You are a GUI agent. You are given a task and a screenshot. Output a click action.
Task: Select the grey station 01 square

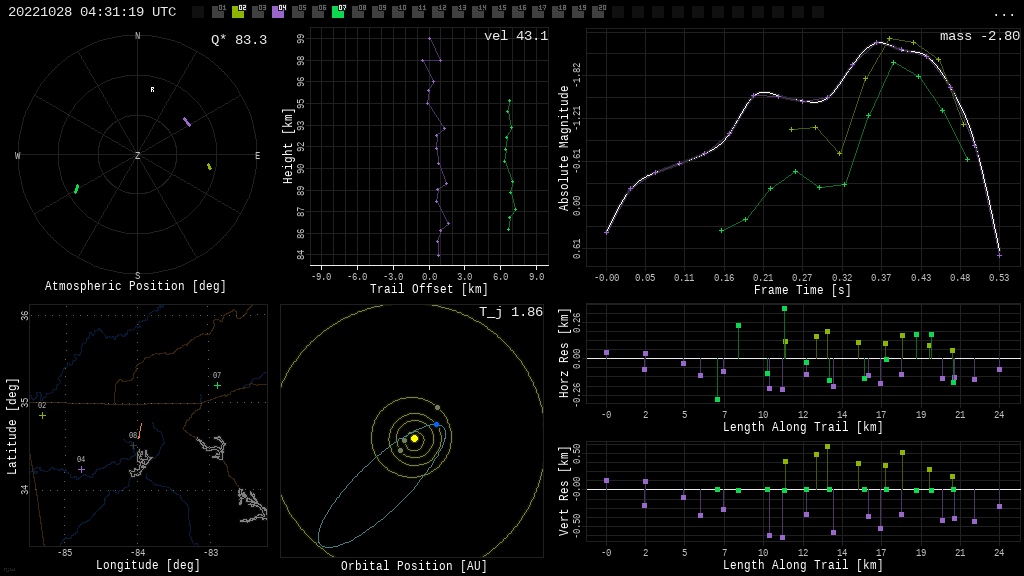218,12
